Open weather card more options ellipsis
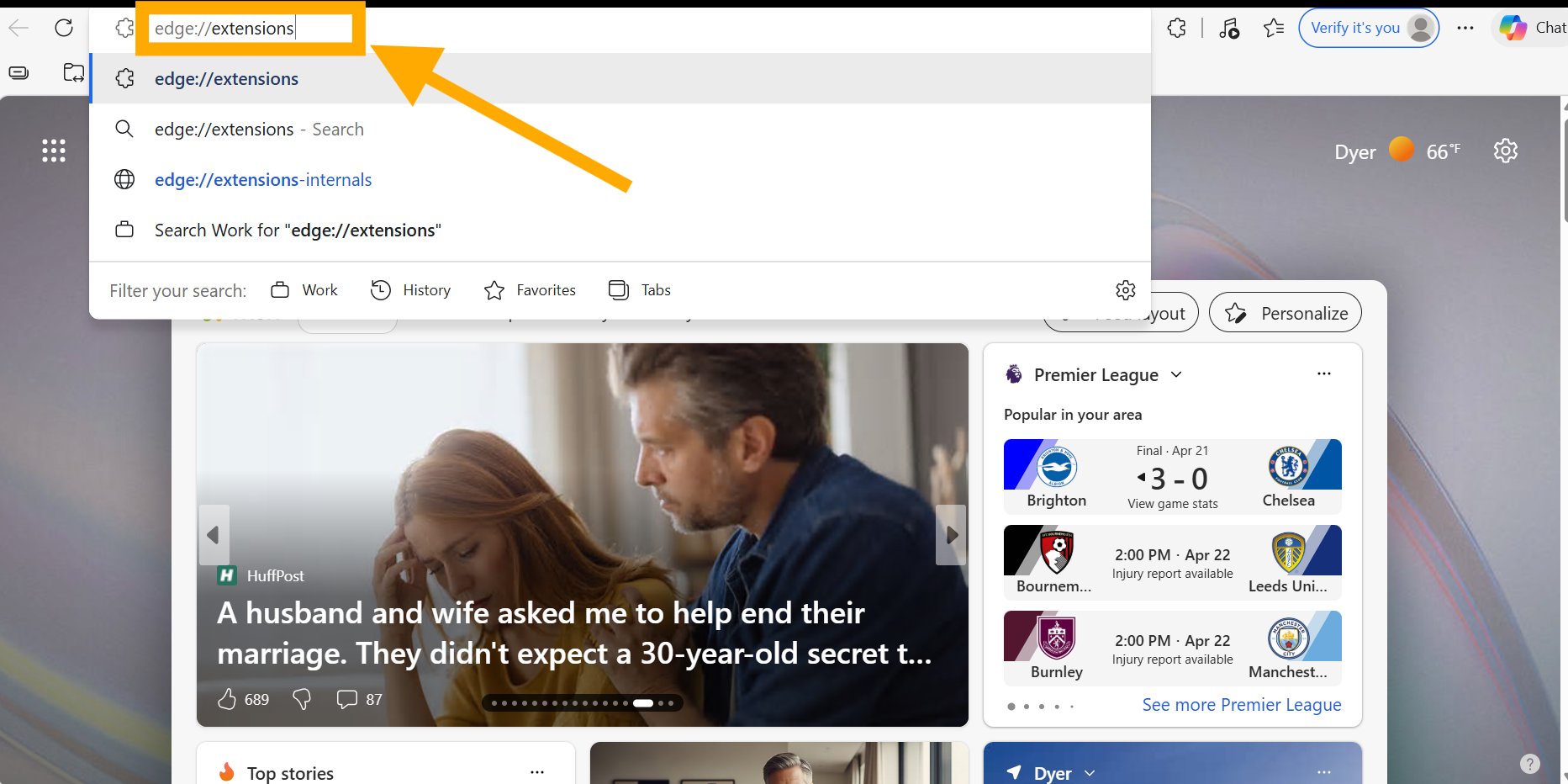This screenshot has width=1568, height=784. 1324,772
